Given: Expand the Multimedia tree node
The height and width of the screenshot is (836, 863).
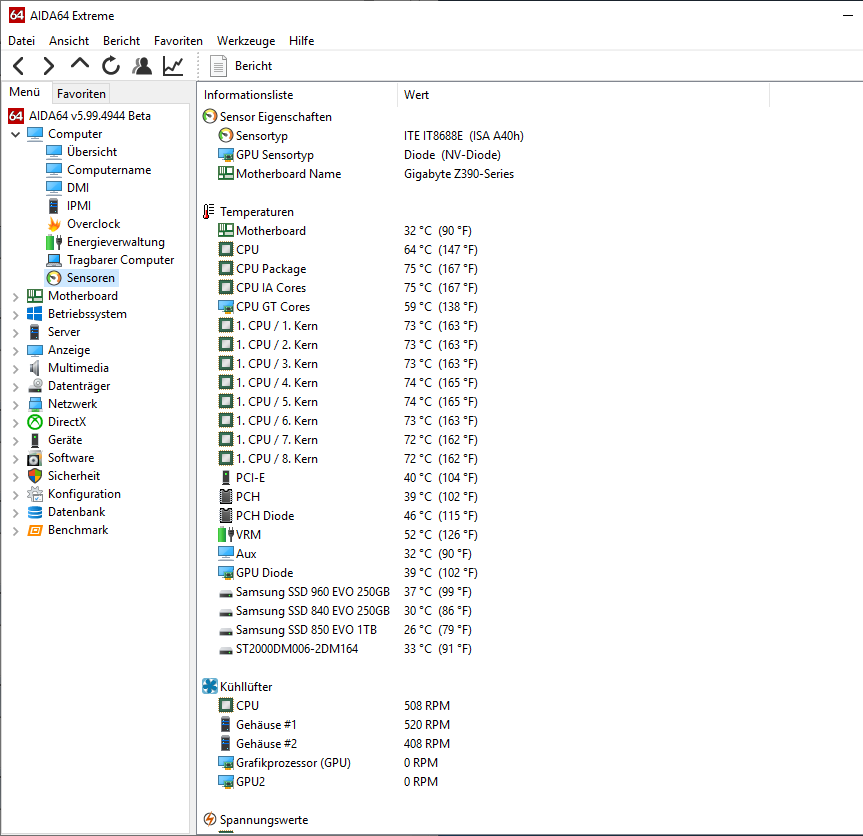Looking at the screenshot, I should pyautogui.click(x=15, y=369).
